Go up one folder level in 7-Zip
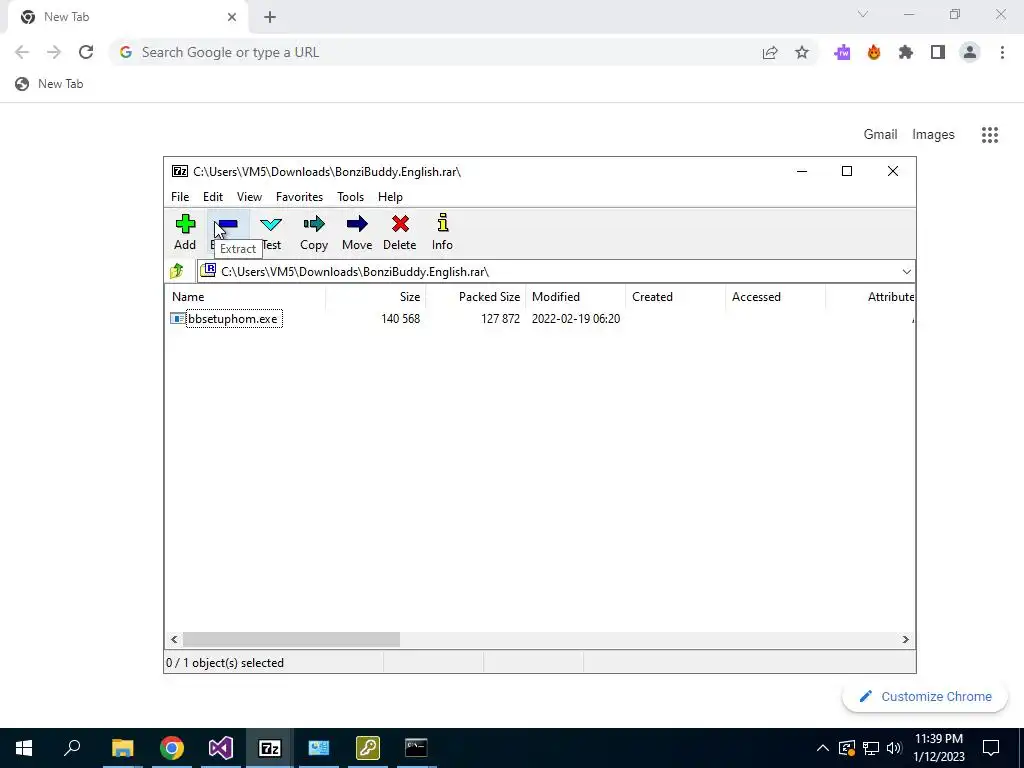This screenshot has height=768, width=1024. pos(177,271)
